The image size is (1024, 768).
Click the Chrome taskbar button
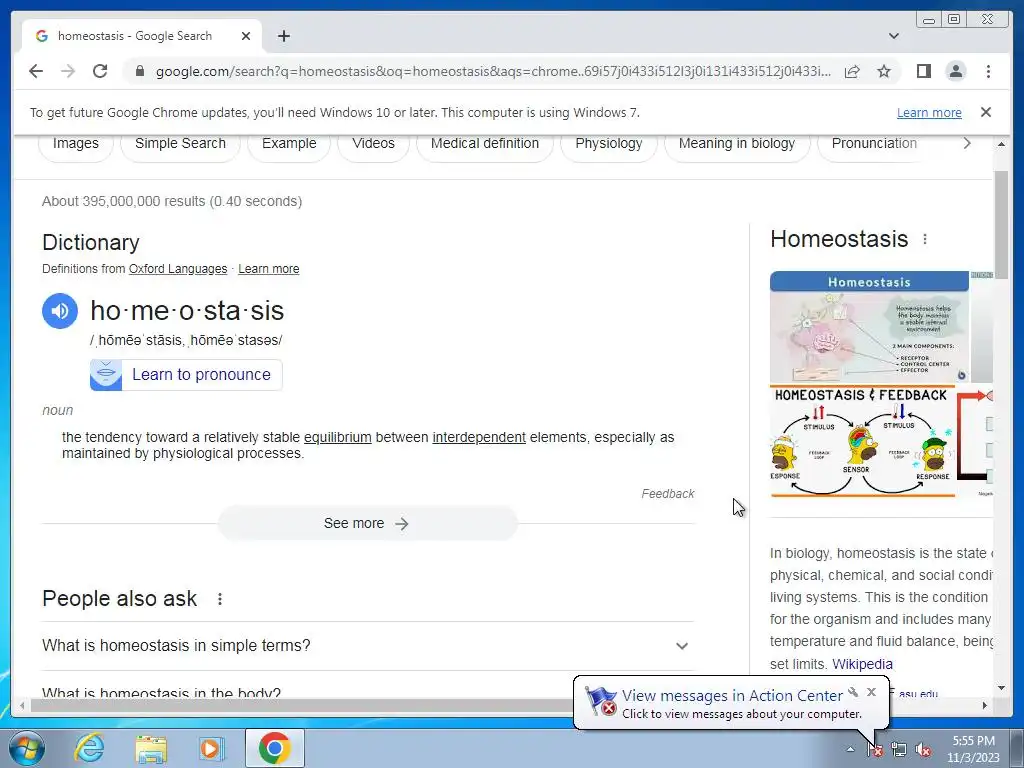click(274, 748)
